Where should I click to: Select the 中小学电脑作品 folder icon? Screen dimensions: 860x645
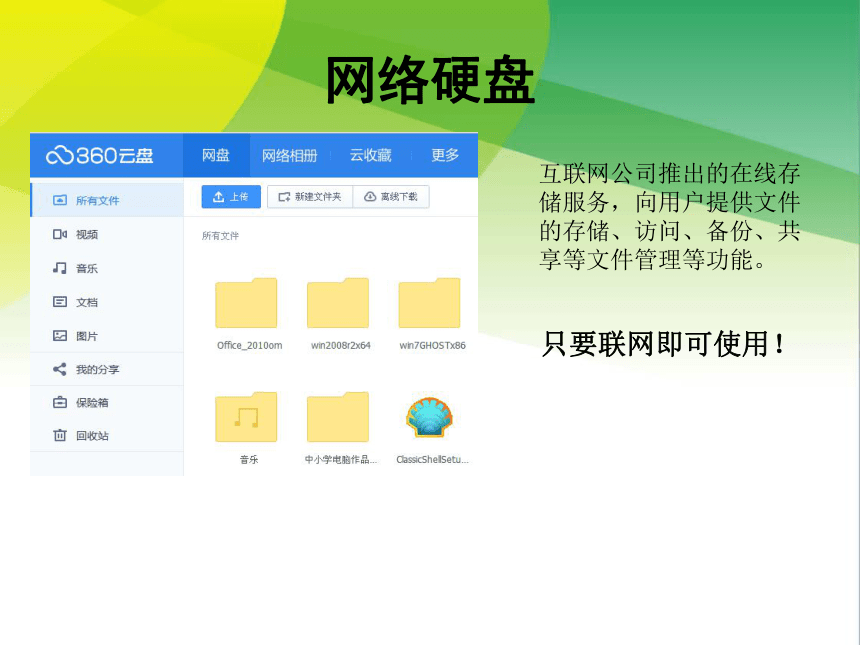coord(338,417)
